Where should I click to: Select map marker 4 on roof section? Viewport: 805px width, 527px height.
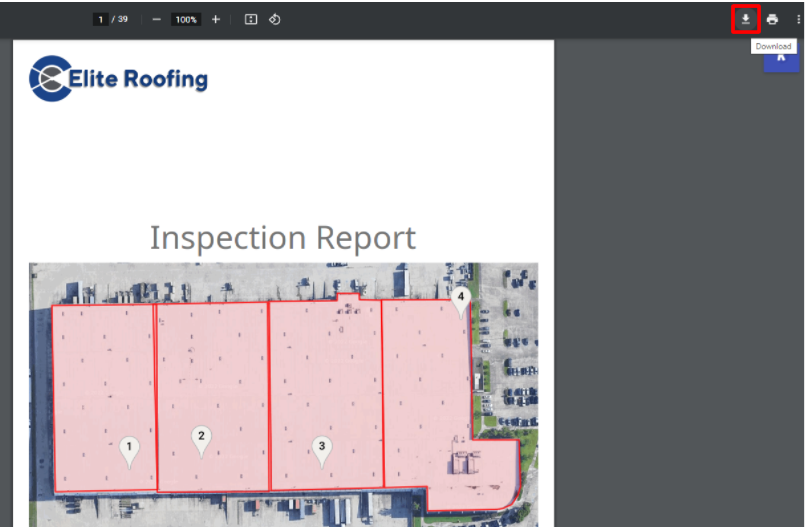coord(461,302)
